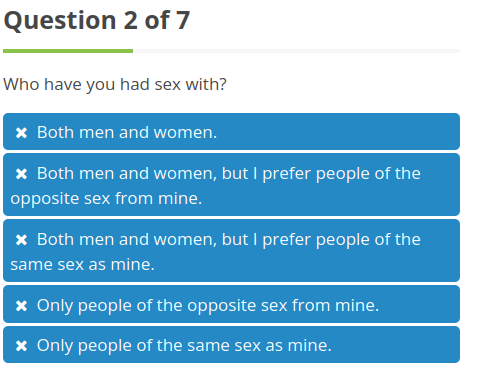Click 'Only' in the opposite sex answer
This screenshot has width=487, height=373.
pyautogui.click(x=55, y=306)
